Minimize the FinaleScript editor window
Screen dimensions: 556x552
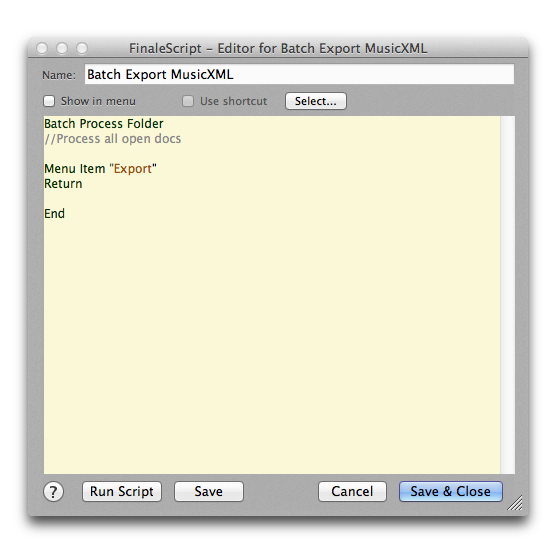click(62, 48)
